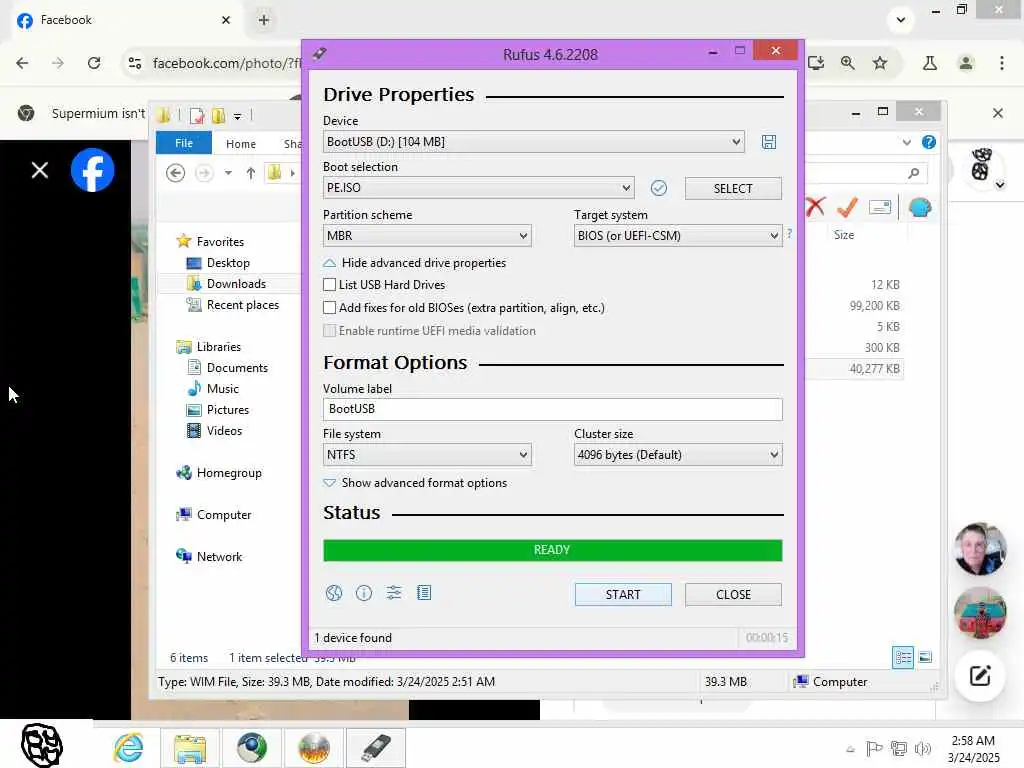Click the target system help question mark
This screenshot has width=1024, height=768.
(x=790, y=233)
